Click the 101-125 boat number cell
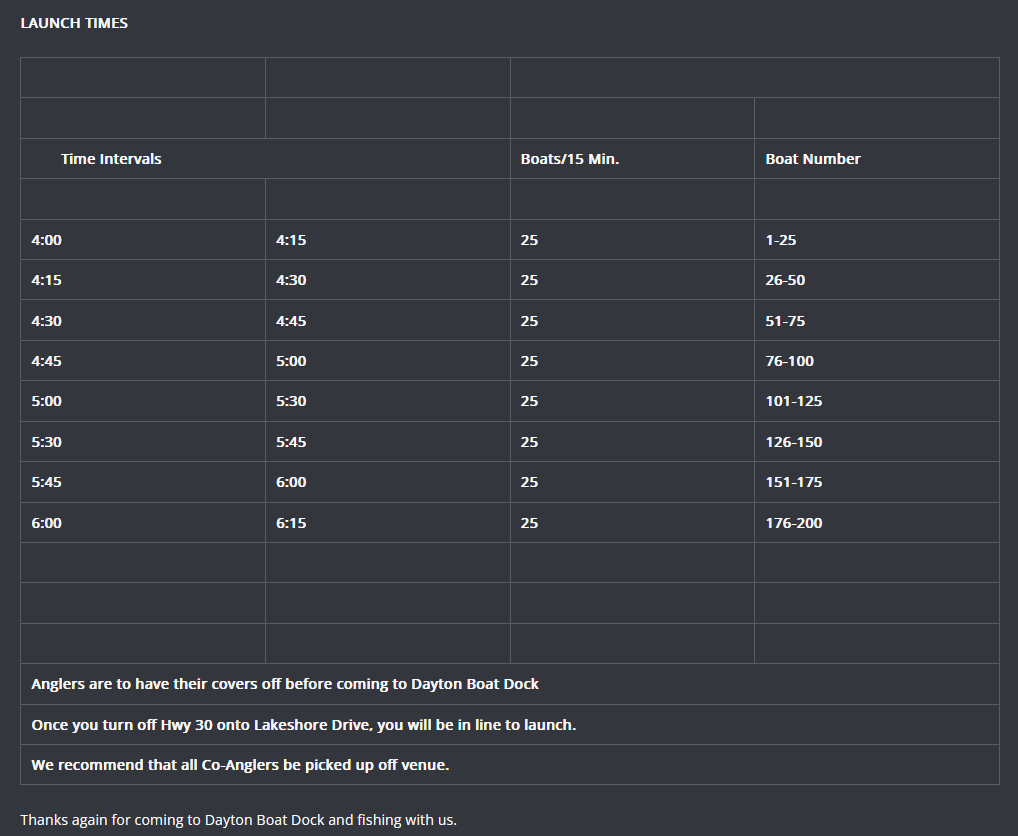 point(794,401)
